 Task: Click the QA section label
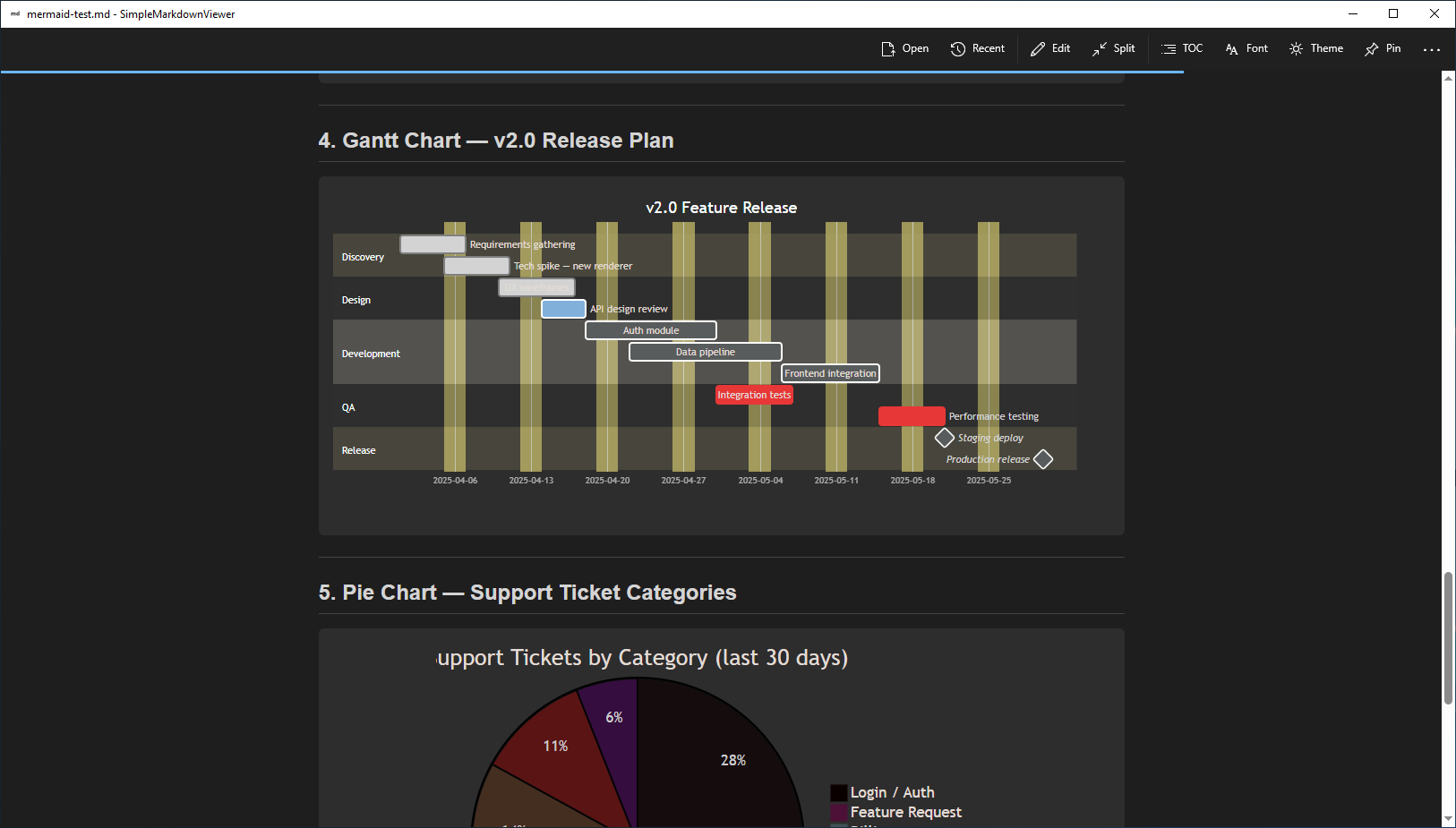(x=348, y=407)
